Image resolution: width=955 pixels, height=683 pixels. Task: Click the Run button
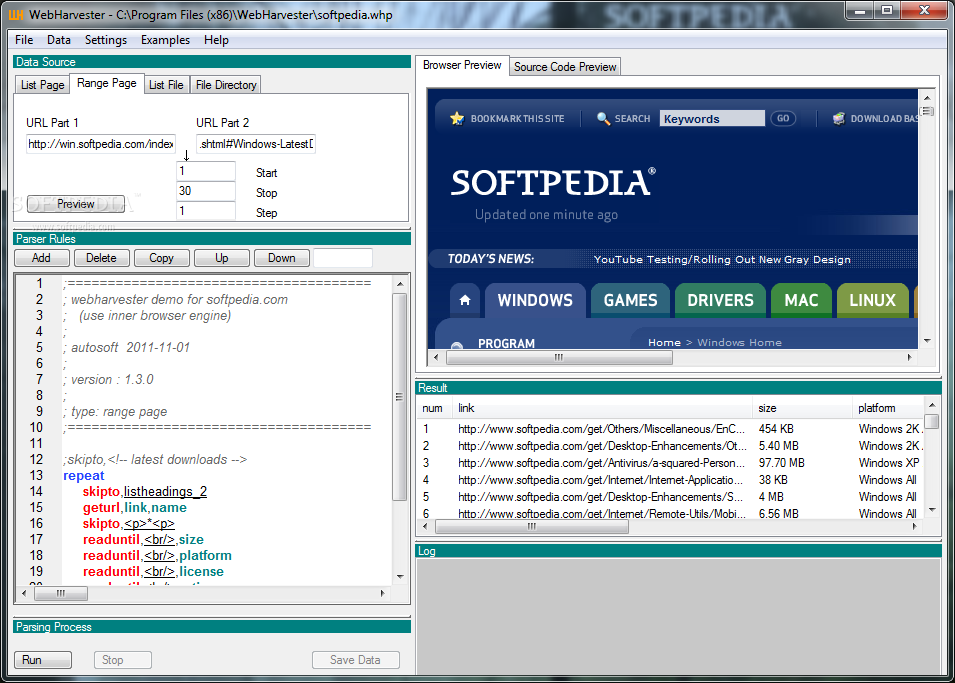tap(43, 660)
